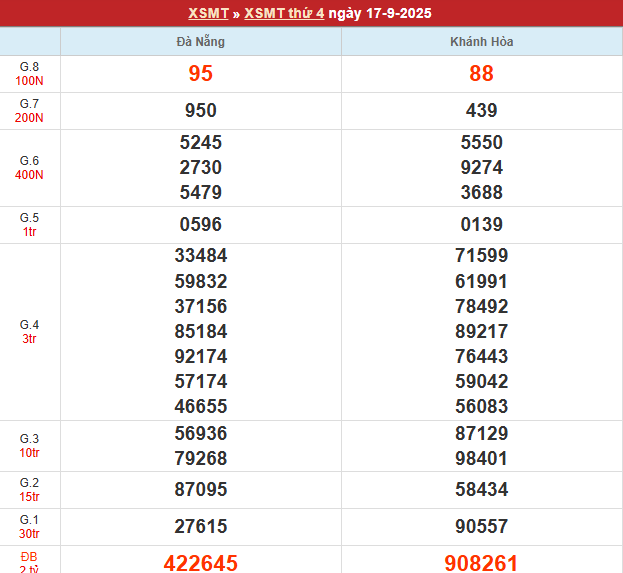The image size is (623, 573).
Task: Select G.4 number 59832
Action: [201, 281]
